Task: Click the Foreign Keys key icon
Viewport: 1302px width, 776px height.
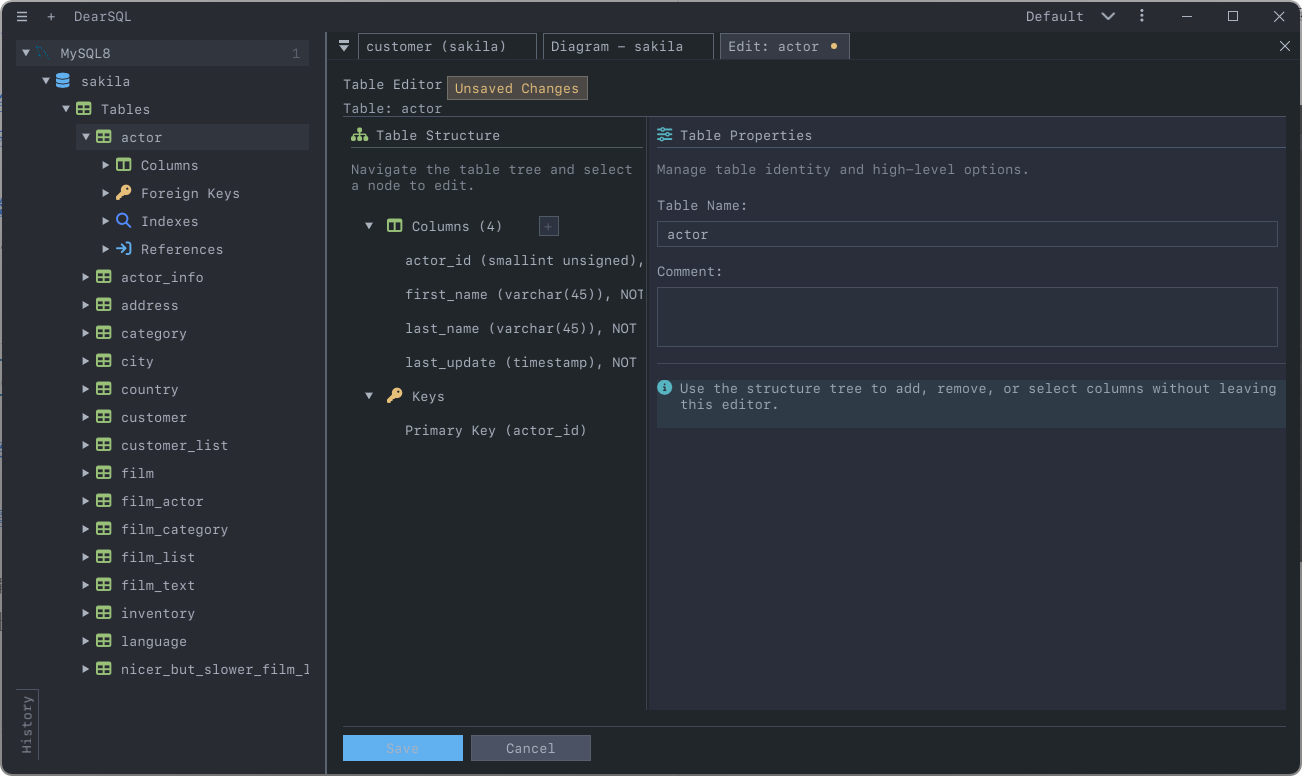Action: tap(123, 193)
